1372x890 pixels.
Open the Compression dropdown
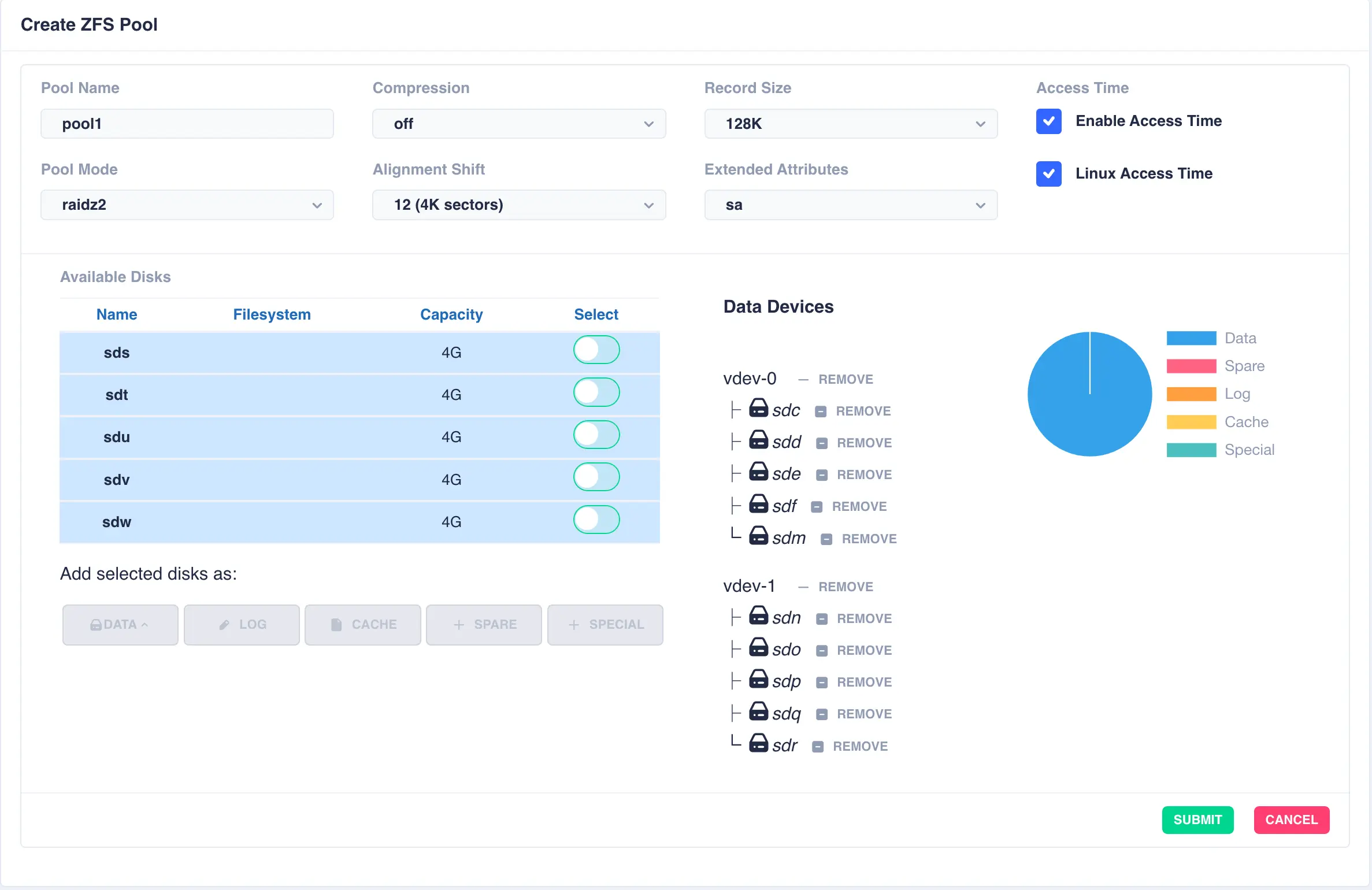[518, 124]
